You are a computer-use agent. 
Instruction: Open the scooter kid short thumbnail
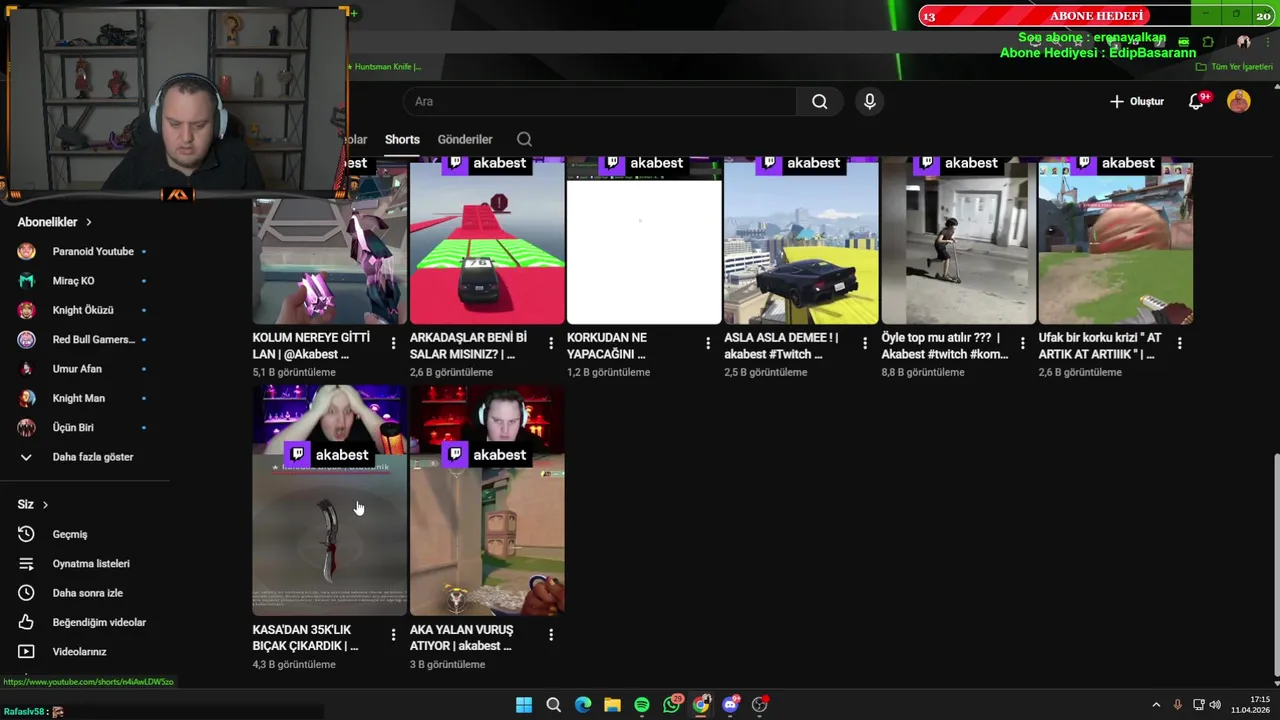[x=958, y=240]
